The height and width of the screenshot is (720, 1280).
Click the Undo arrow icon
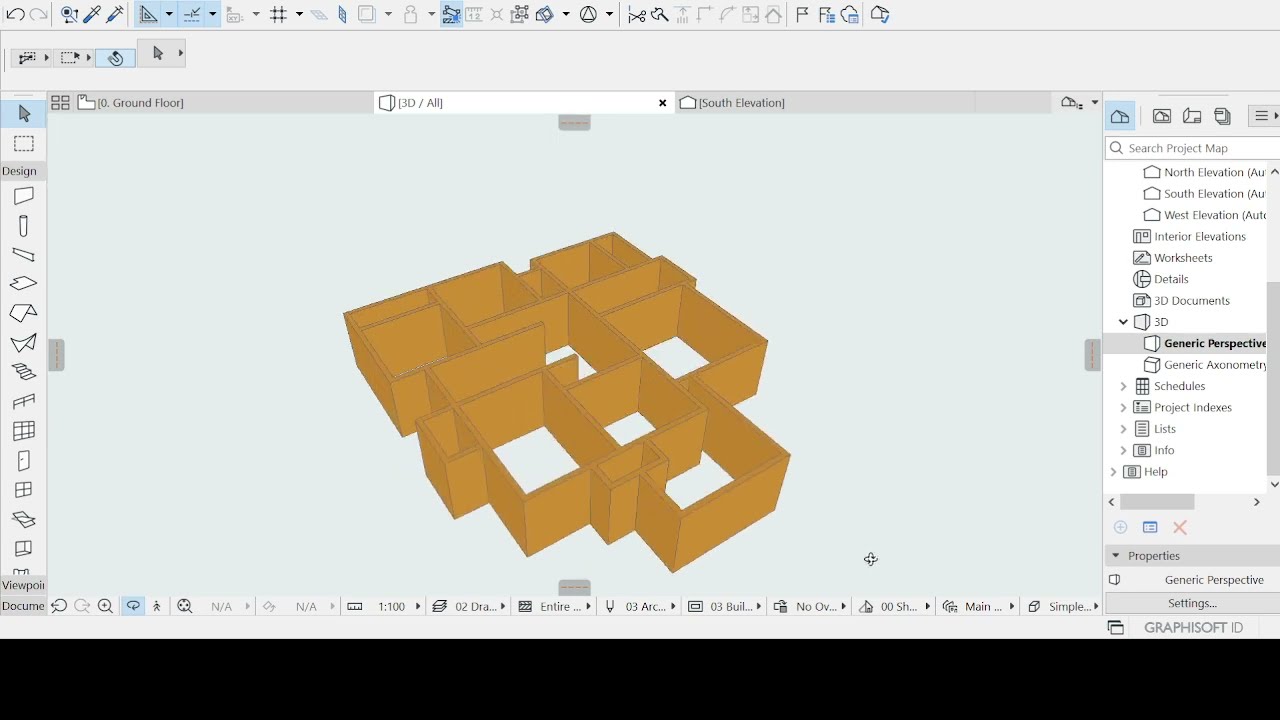pos(15,15)
